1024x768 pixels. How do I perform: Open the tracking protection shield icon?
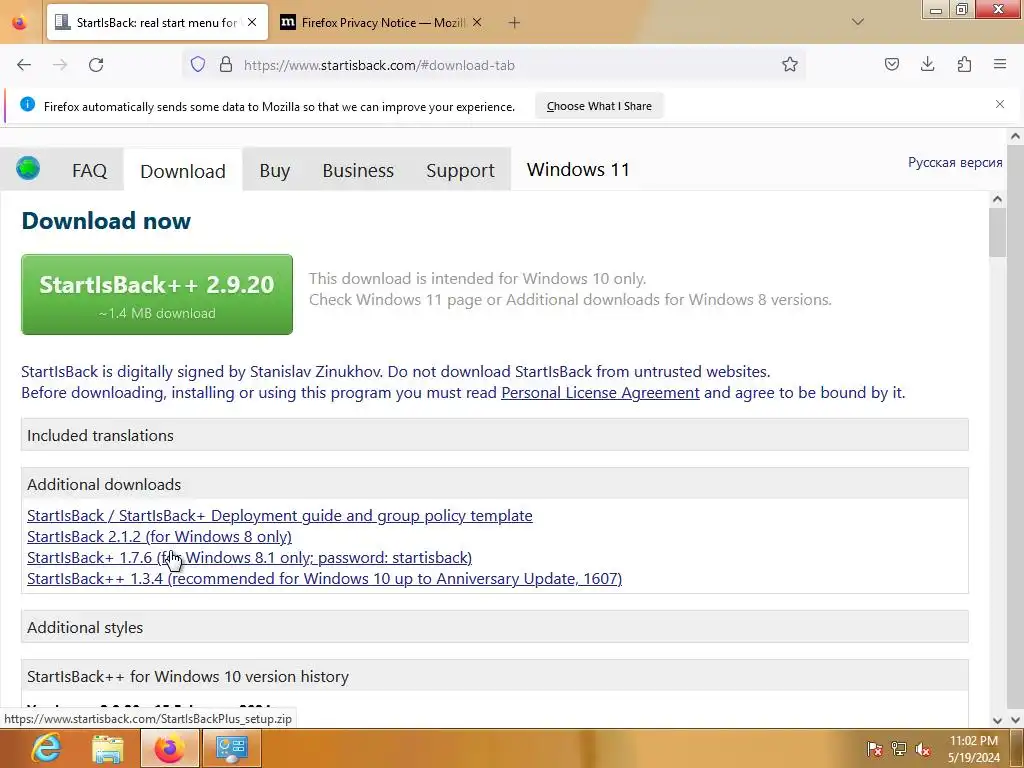198,64
